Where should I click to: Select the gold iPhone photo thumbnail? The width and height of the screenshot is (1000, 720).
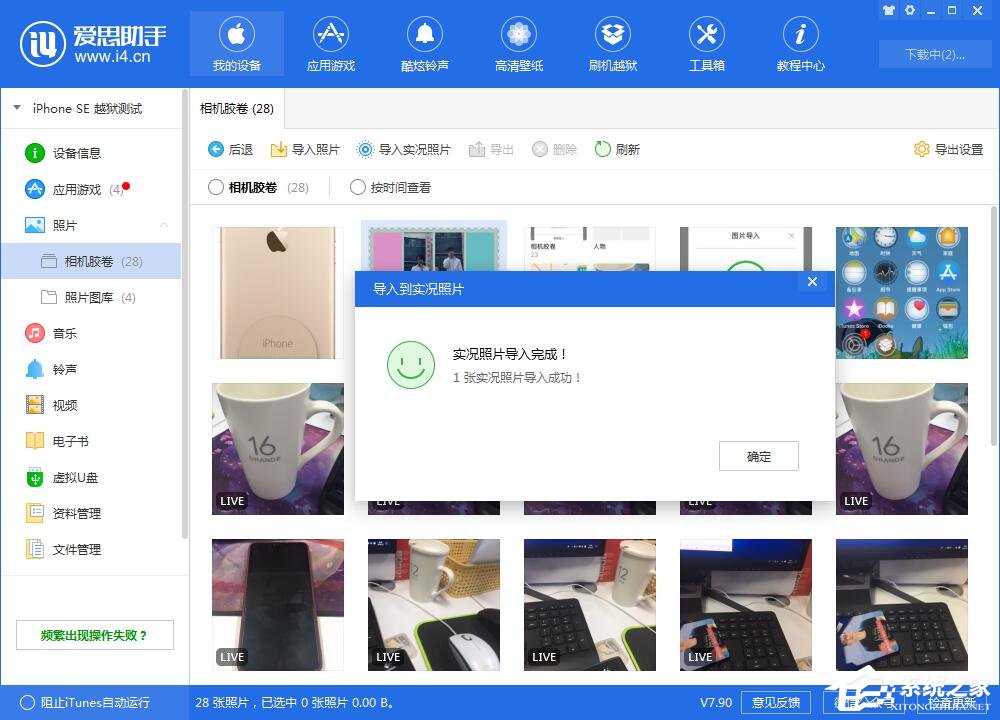277,292
